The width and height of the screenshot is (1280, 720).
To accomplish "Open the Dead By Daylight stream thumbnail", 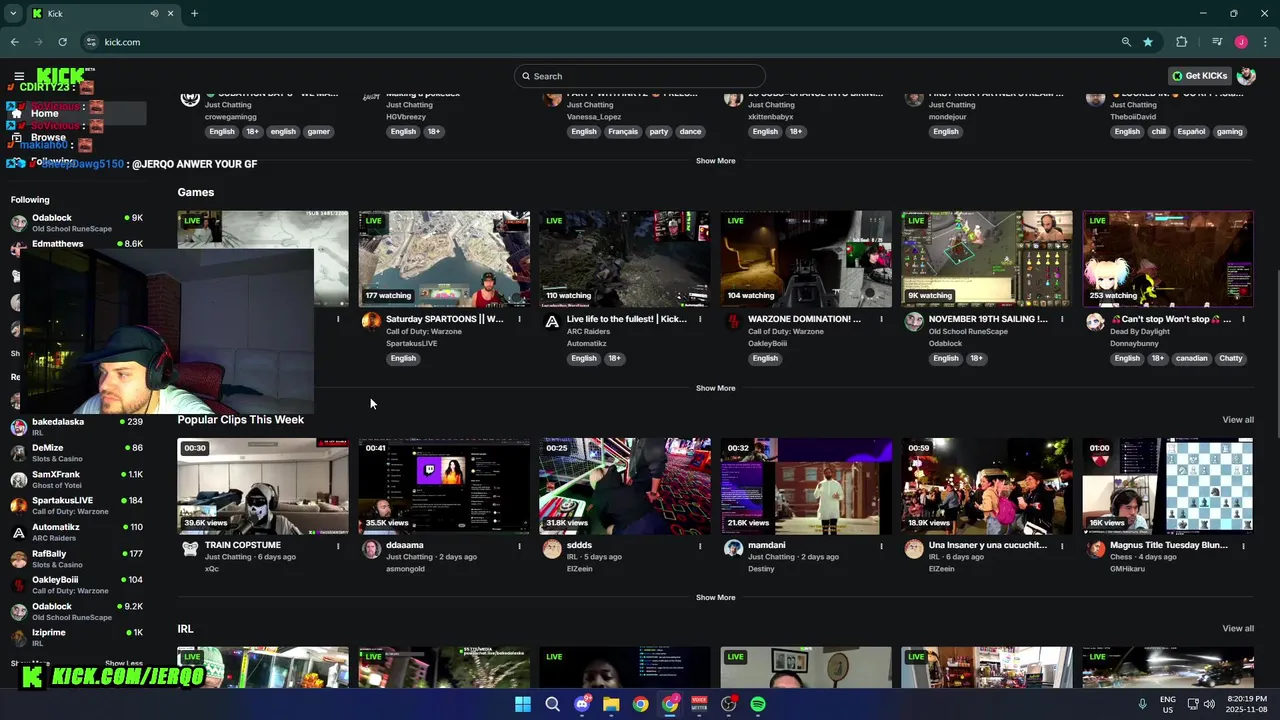I will point(1167,258).
